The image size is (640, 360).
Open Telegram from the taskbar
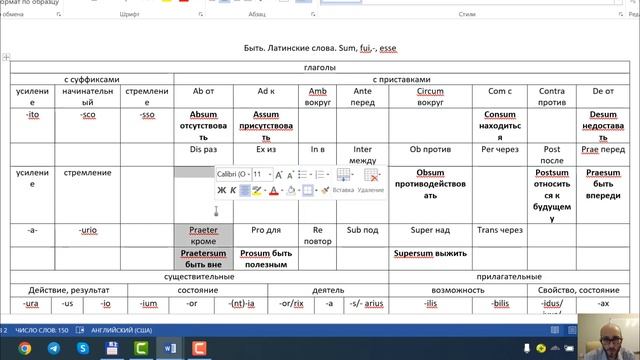click(53, 349)
